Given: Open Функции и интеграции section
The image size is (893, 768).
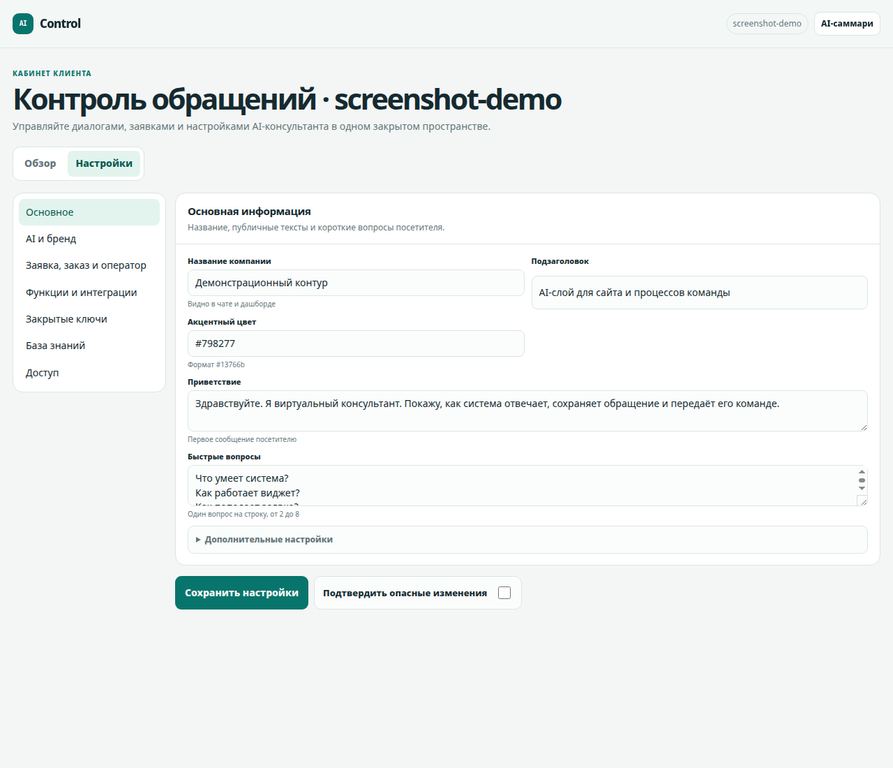Looking at the screenshot, I should [x=89, y=292].
